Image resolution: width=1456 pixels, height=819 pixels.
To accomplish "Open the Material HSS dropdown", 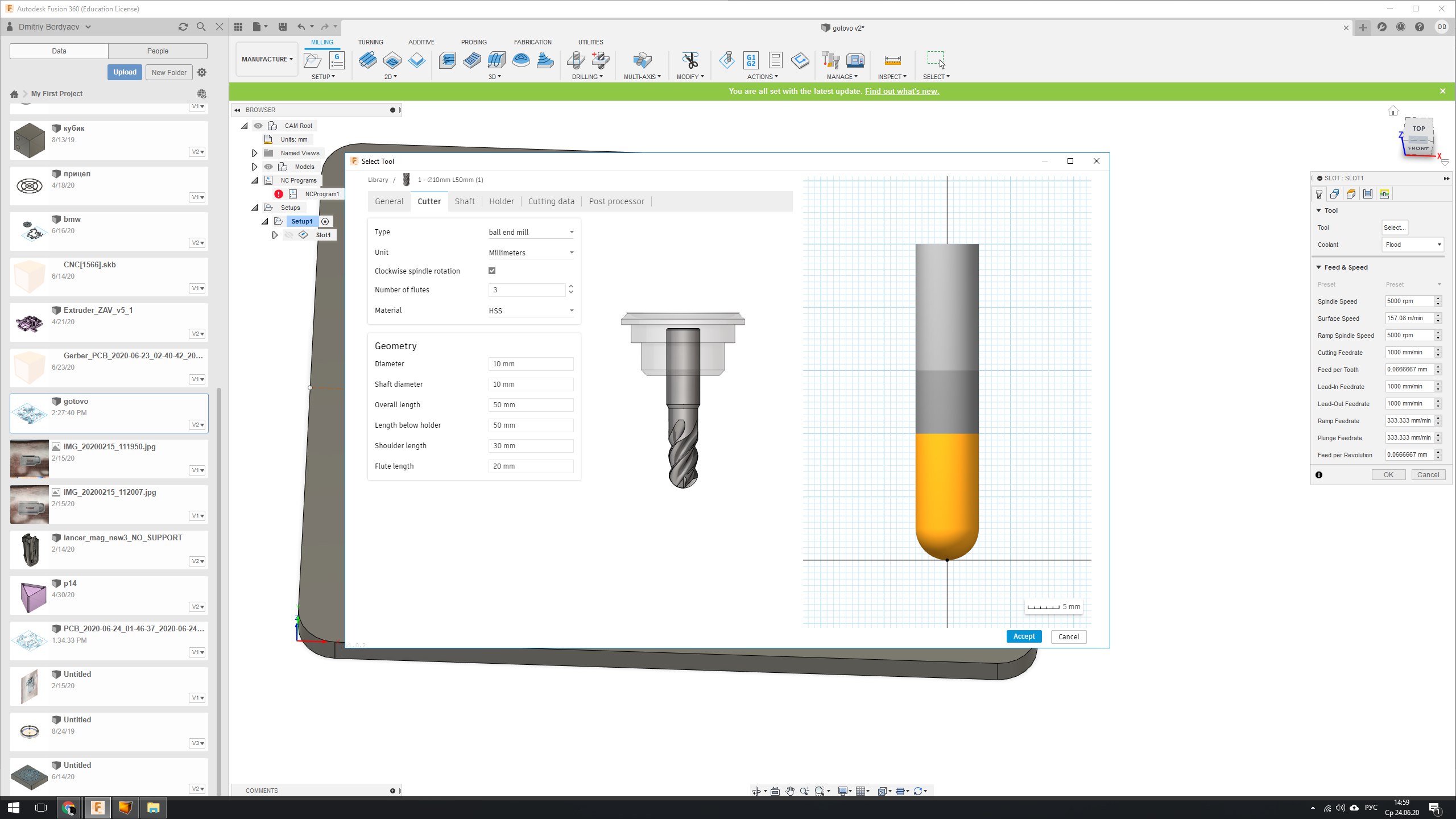I will pos(531,311).
